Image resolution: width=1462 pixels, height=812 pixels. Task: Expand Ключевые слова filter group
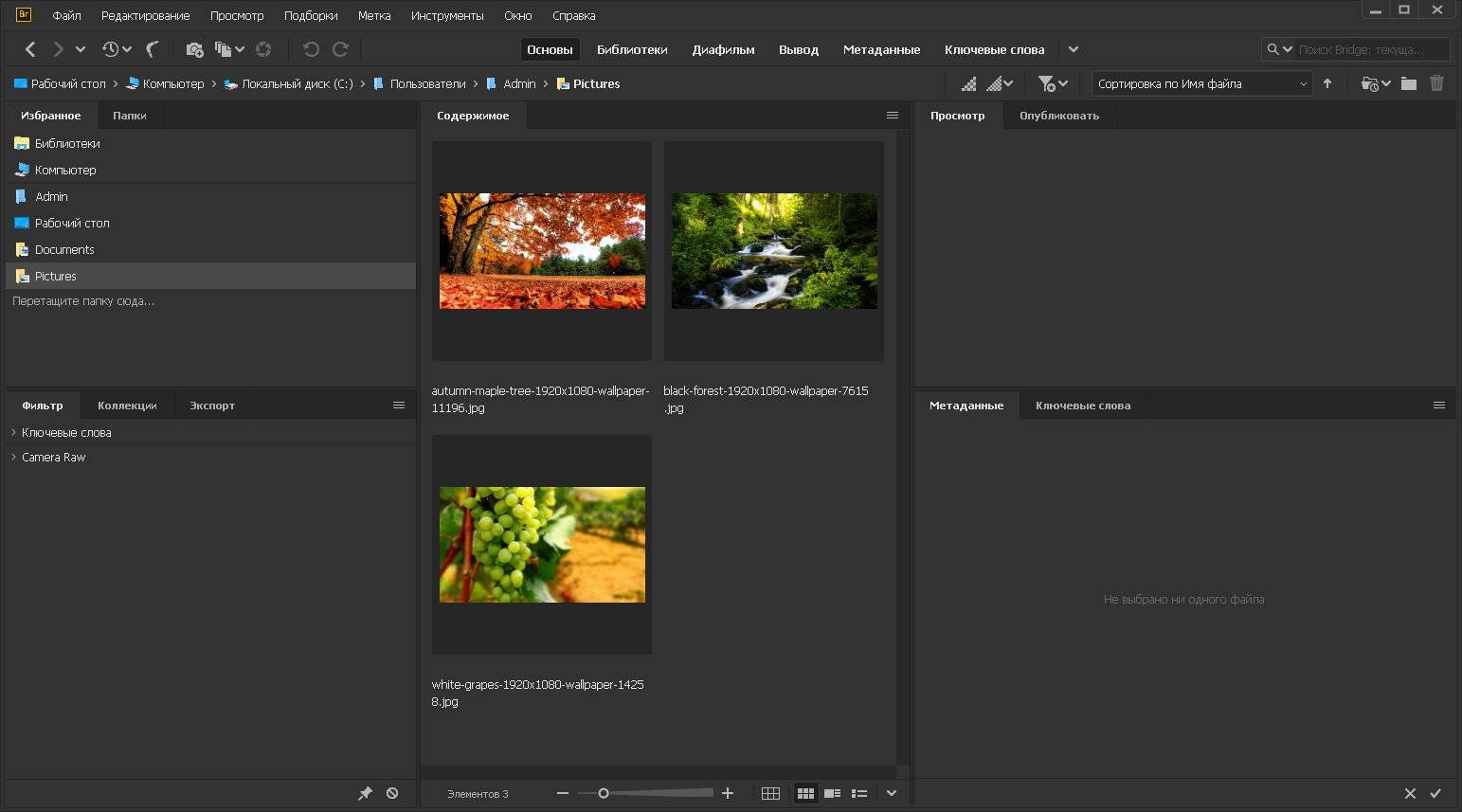(13, 432)
